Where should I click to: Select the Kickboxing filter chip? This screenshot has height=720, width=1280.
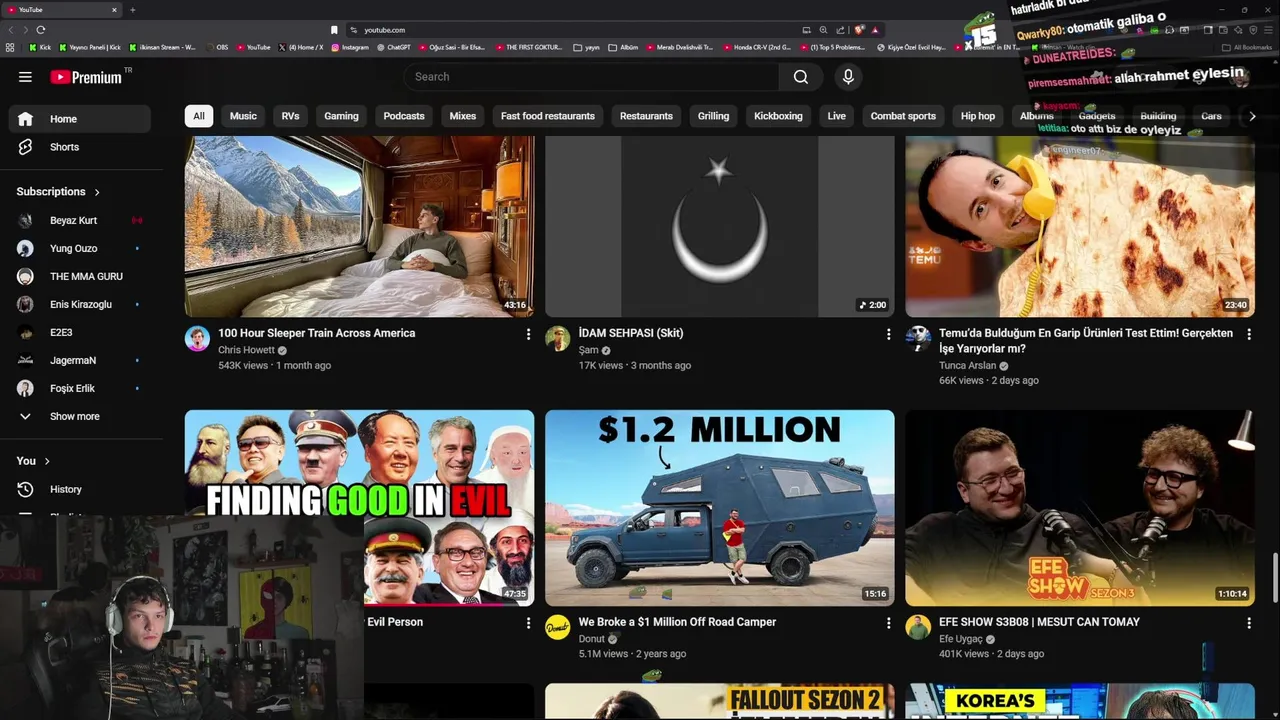778,116
